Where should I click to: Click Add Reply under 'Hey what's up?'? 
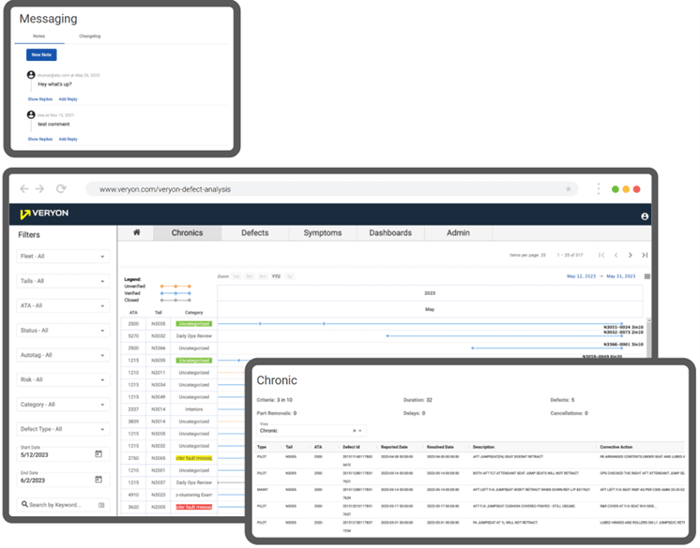pyautogui.click(x=67, y=99)
